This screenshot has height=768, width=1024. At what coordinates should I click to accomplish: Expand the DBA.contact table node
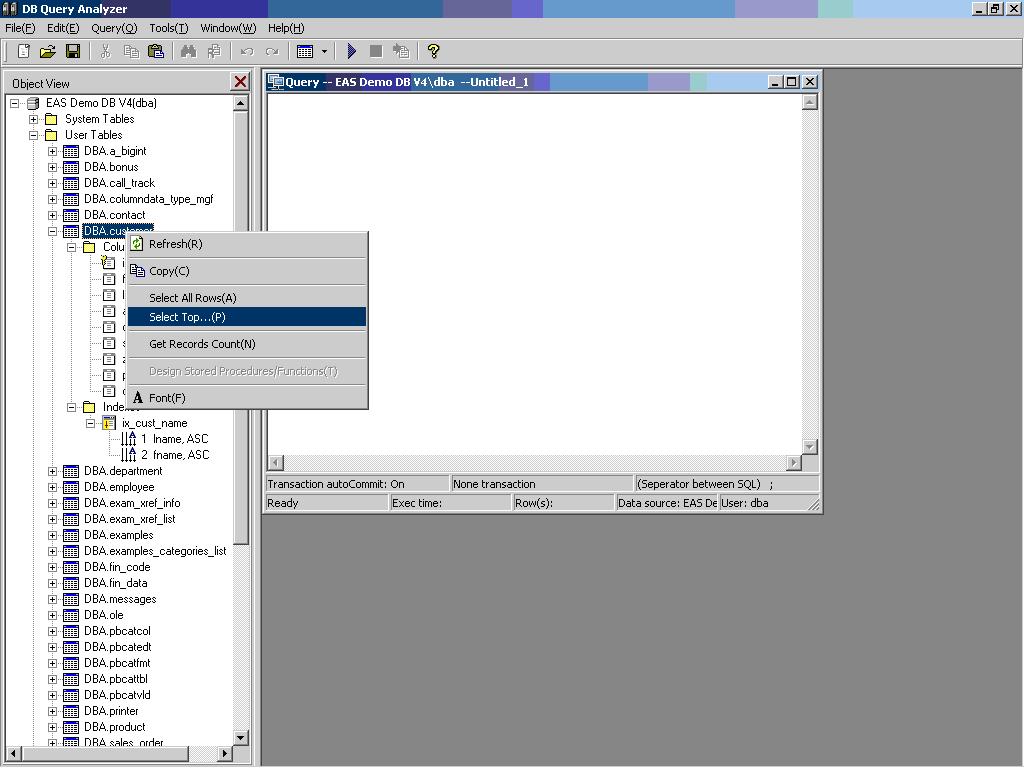point(52,216)
